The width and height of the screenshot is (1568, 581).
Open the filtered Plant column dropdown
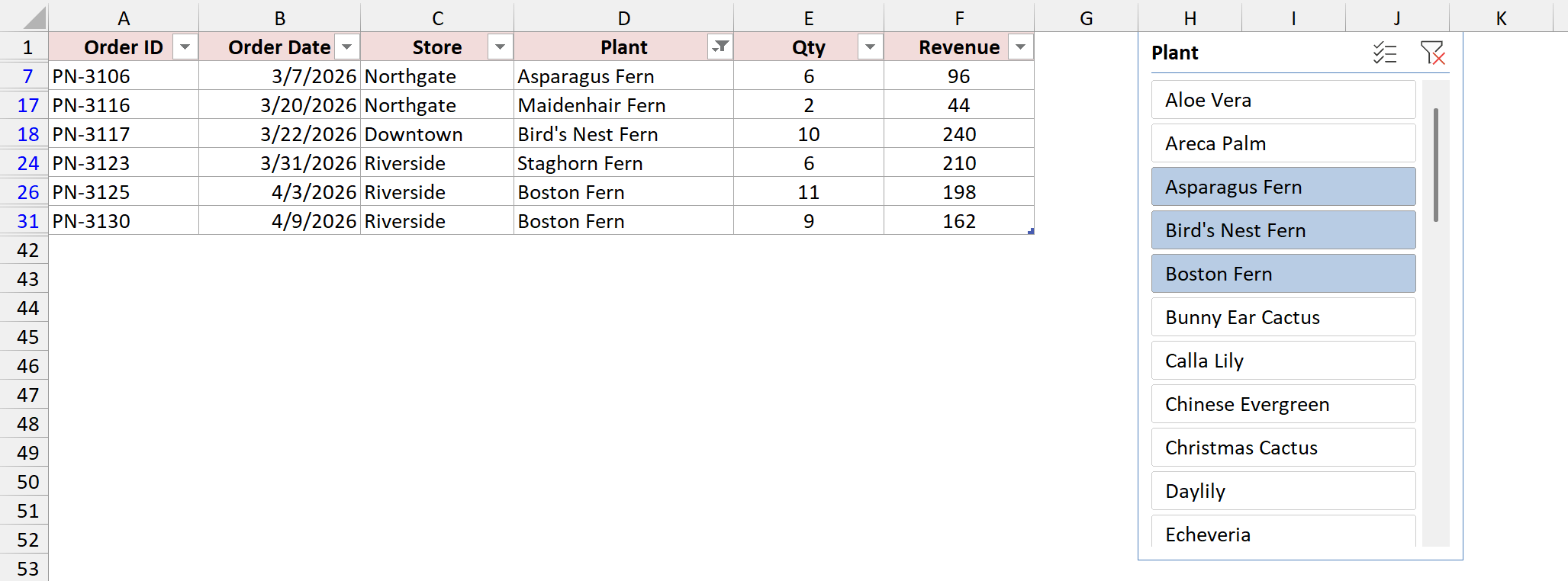[x=720, y=47]
